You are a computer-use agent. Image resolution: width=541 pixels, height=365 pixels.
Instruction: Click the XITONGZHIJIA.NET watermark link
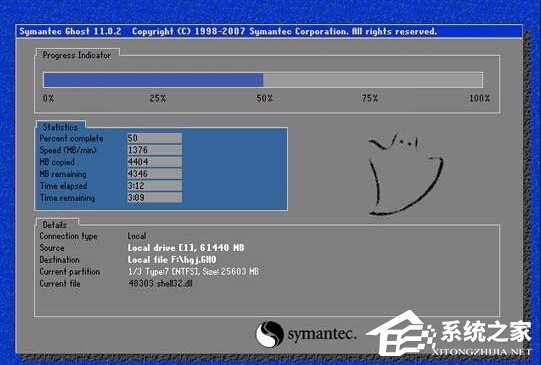(482, 352)
